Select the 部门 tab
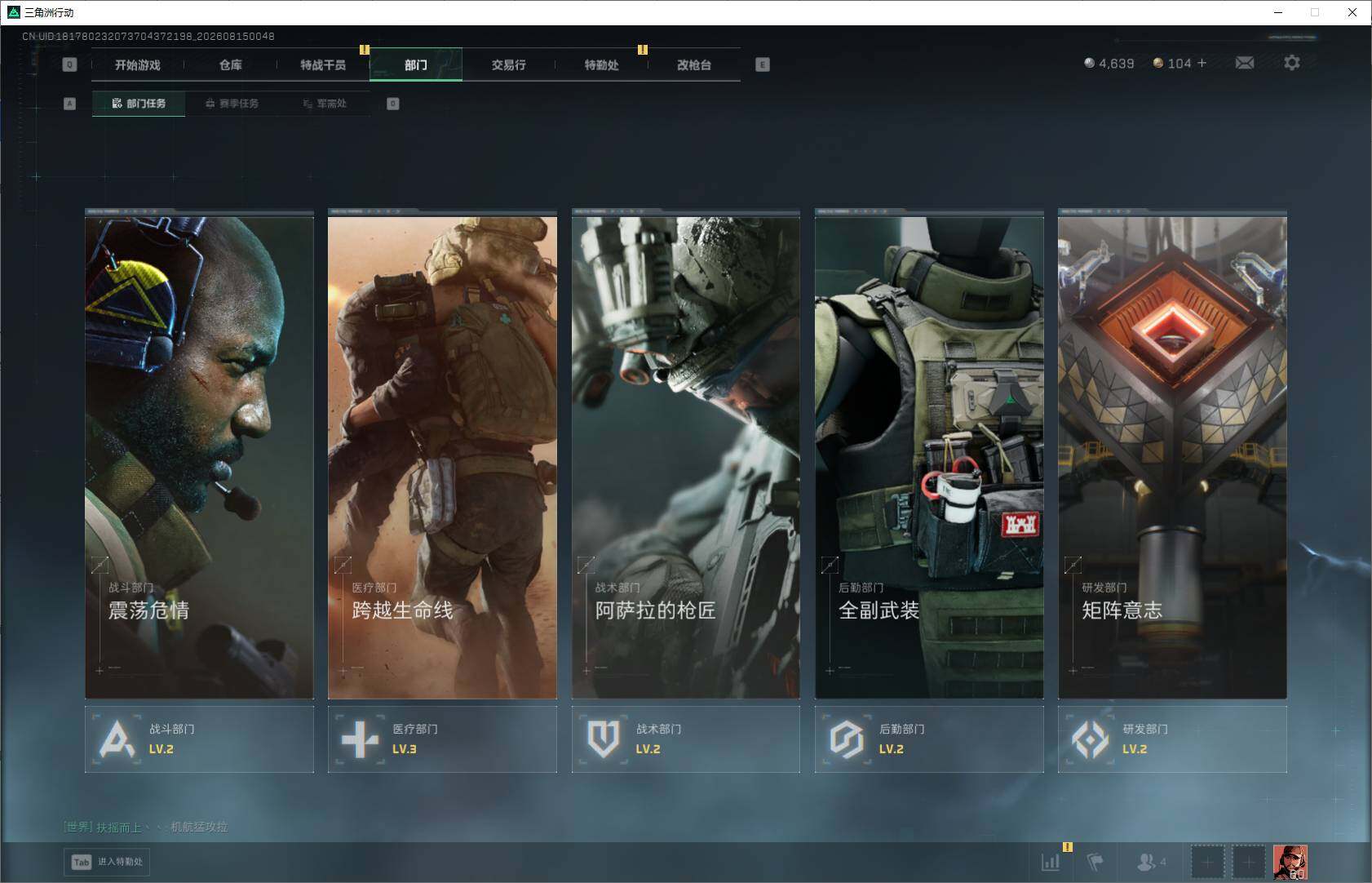The height and width of the screenshot is (883, 1372). [416, 64]
